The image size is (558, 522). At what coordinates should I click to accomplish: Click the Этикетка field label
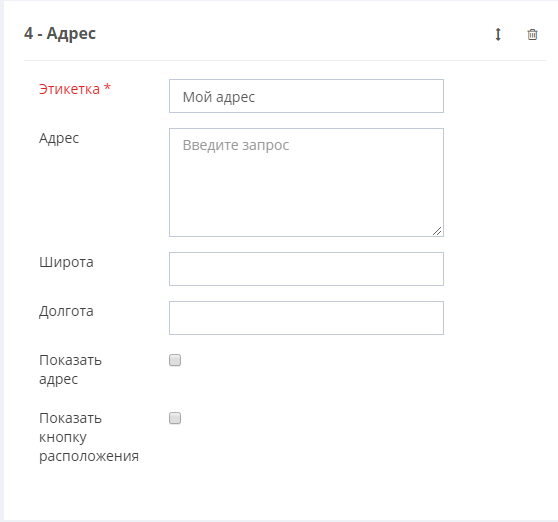(x=69, y=89)
